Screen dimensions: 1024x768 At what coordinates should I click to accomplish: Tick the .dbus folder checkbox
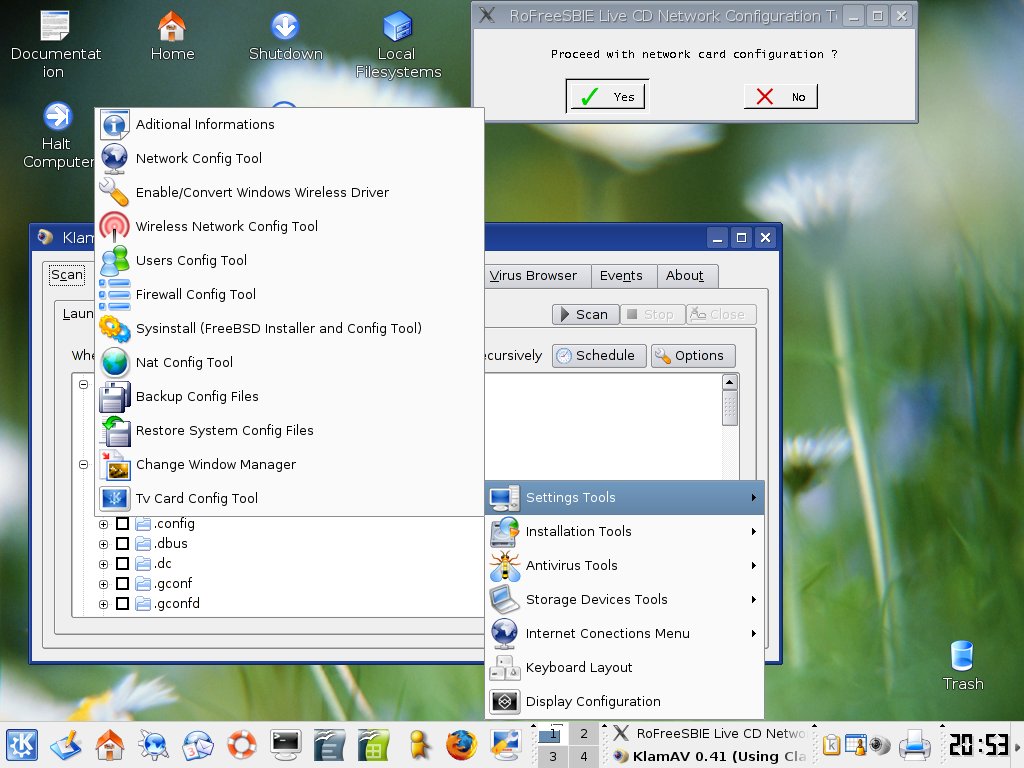point(122,544)
